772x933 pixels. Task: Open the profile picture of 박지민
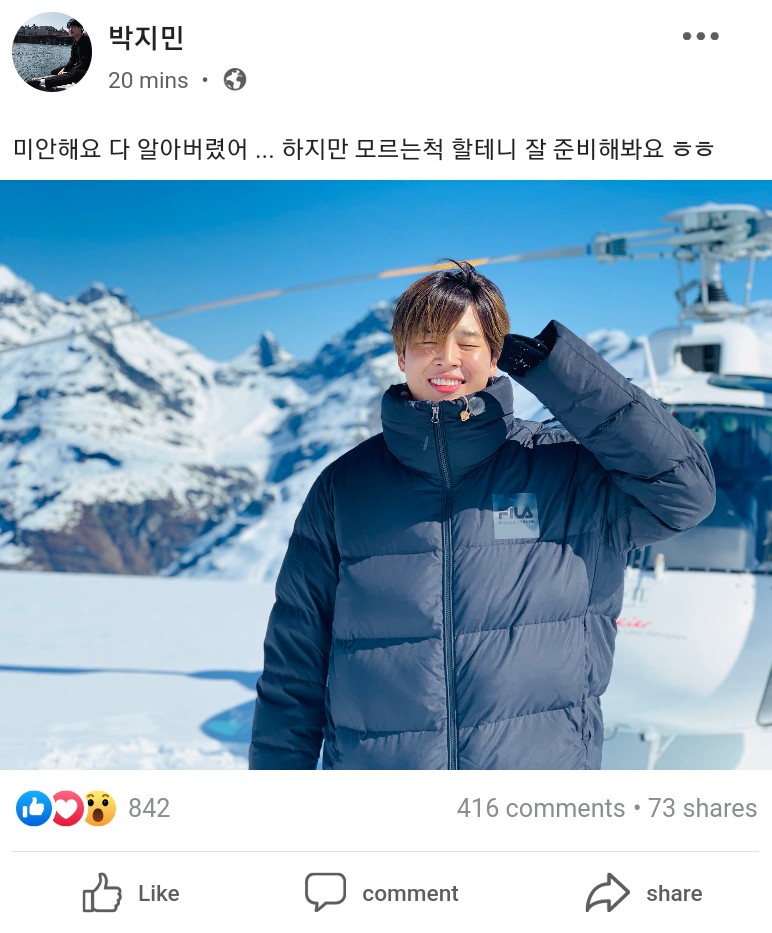(52, 52)
